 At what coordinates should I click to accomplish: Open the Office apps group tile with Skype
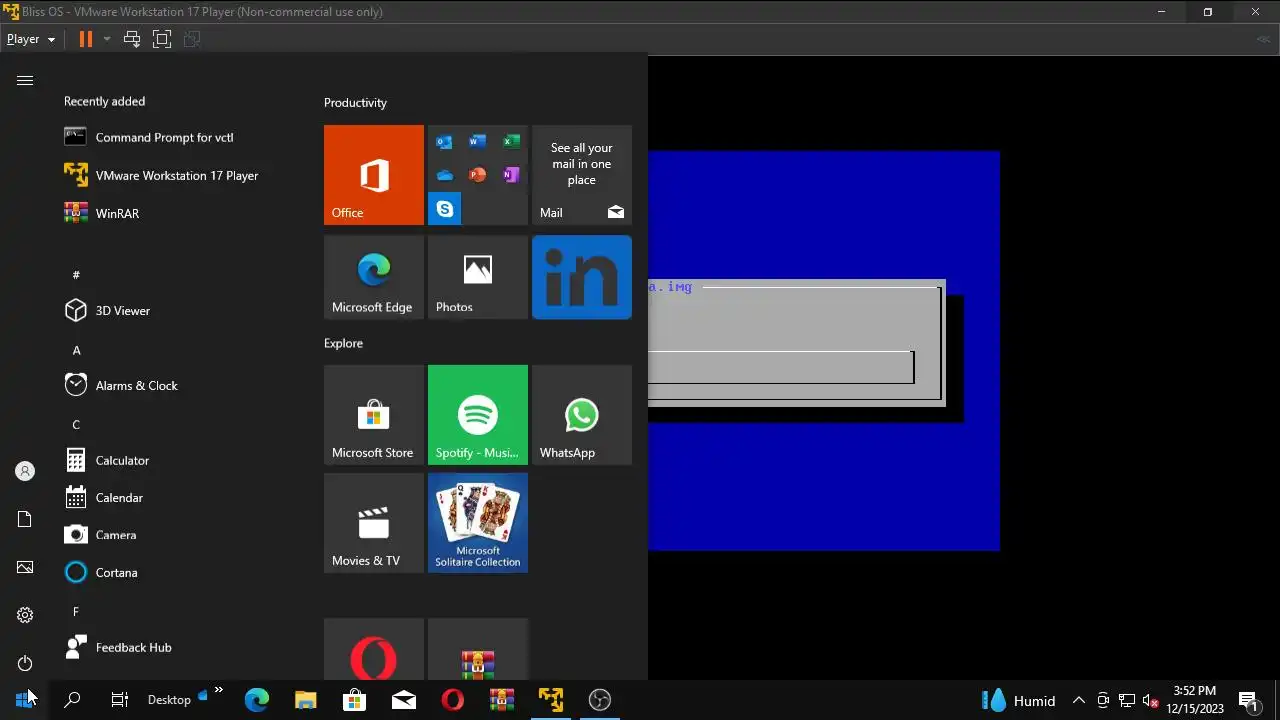[478, 175]
